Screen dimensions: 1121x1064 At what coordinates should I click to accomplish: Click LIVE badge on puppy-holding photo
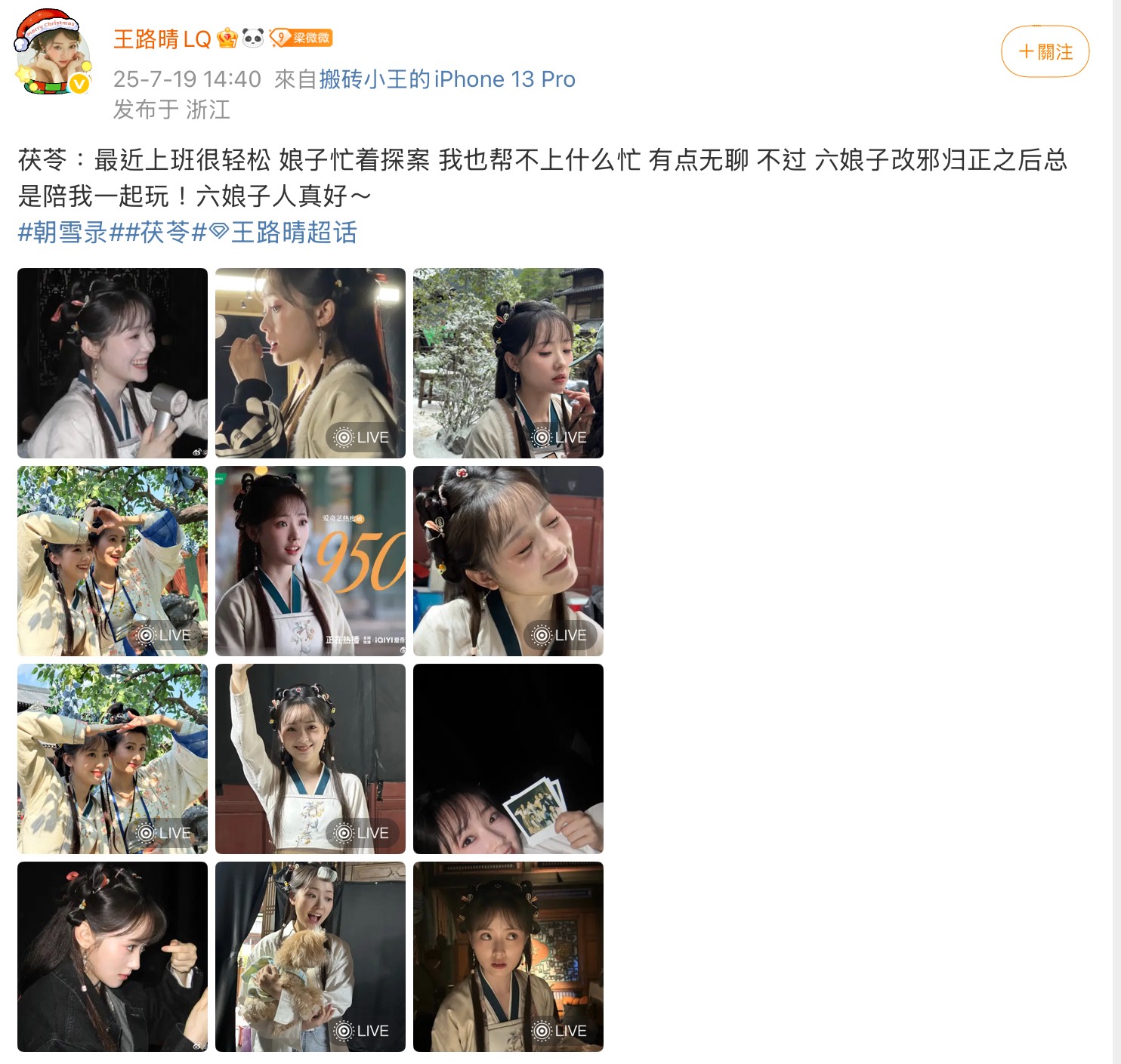click(x=362, y=1031)
